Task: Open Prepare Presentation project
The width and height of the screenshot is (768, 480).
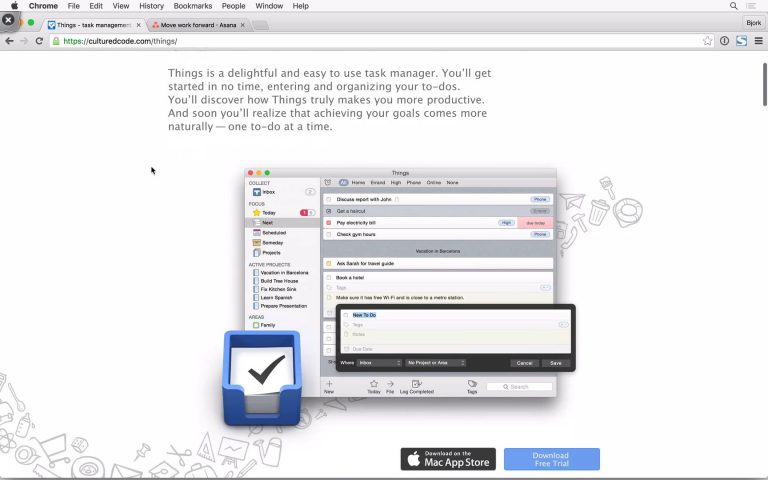Action: pyautogui.click(x=280, y=306)
